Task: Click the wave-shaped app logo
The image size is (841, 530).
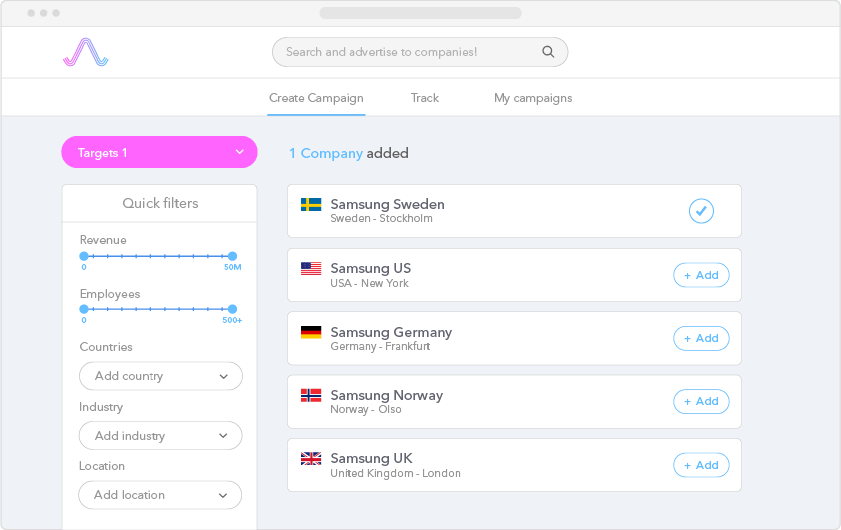Action: (x=86, y=52)
